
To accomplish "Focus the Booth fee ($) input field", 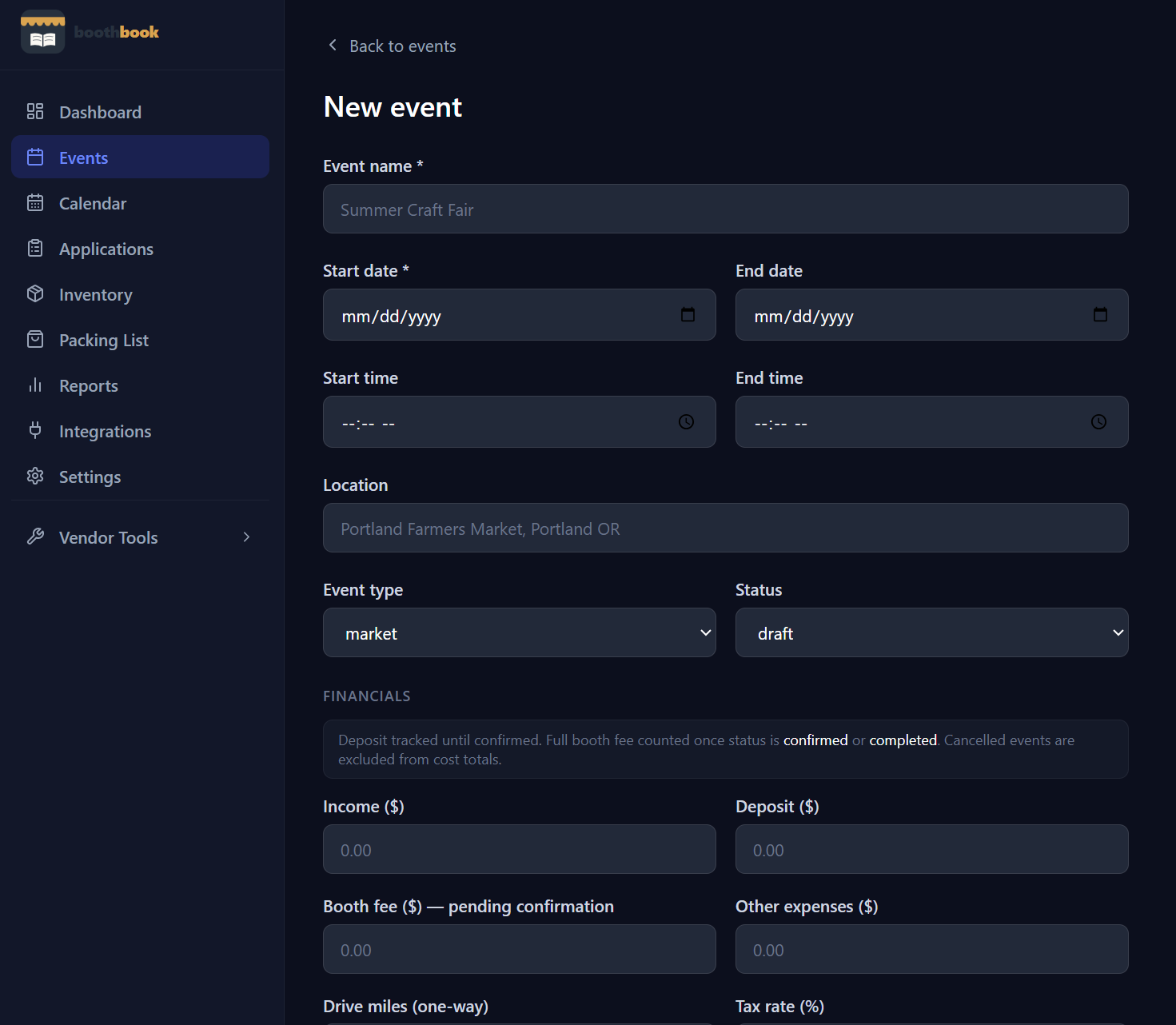I will (520, 949).
